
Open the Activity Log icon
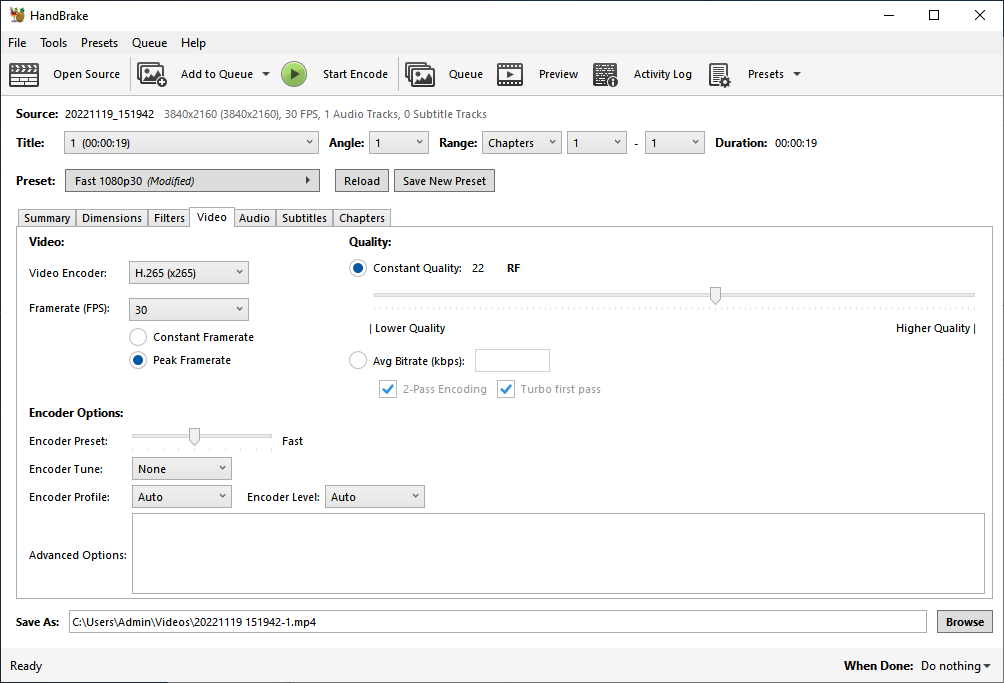[605, 74]
